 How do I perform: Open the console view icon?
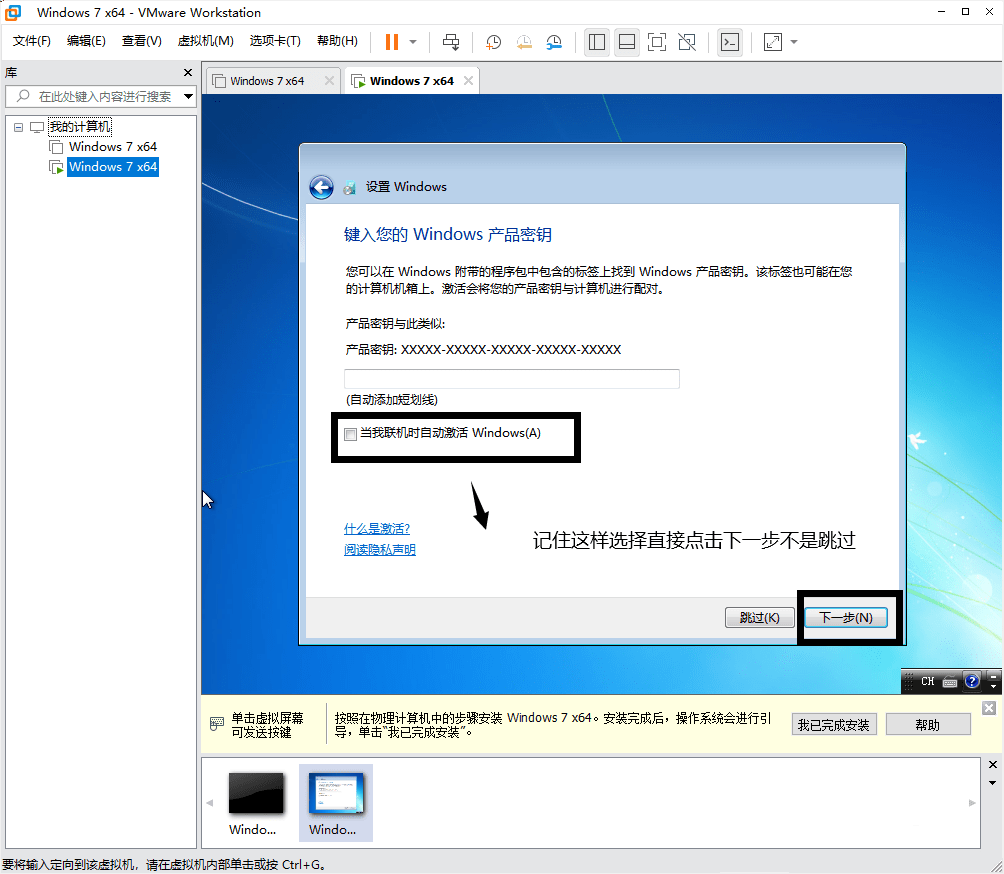pyautogui.click(x=730, y=42)
